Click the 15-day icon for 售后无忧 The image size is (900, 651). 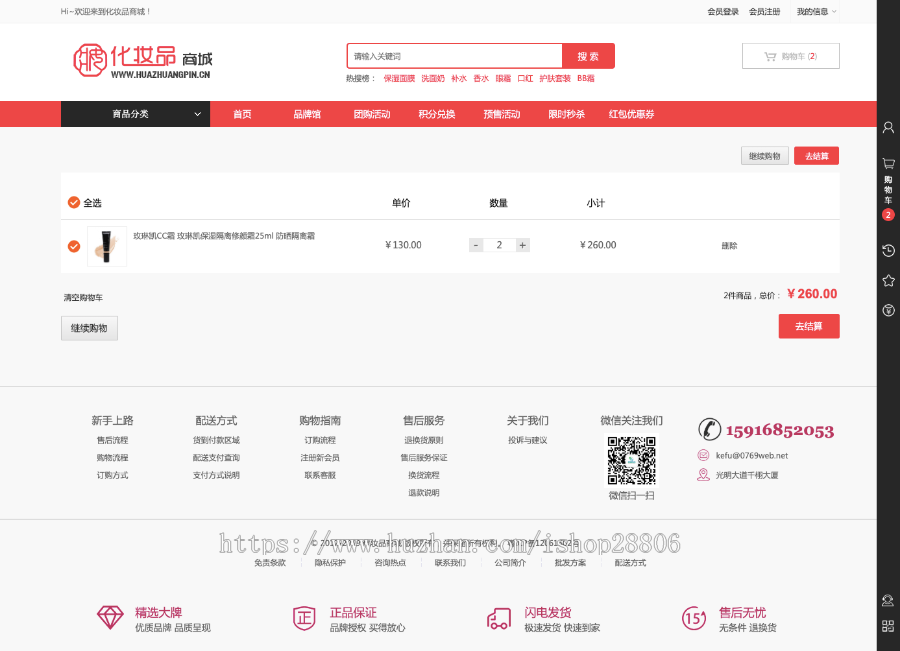pyautogui.click(x=694, y=618)
